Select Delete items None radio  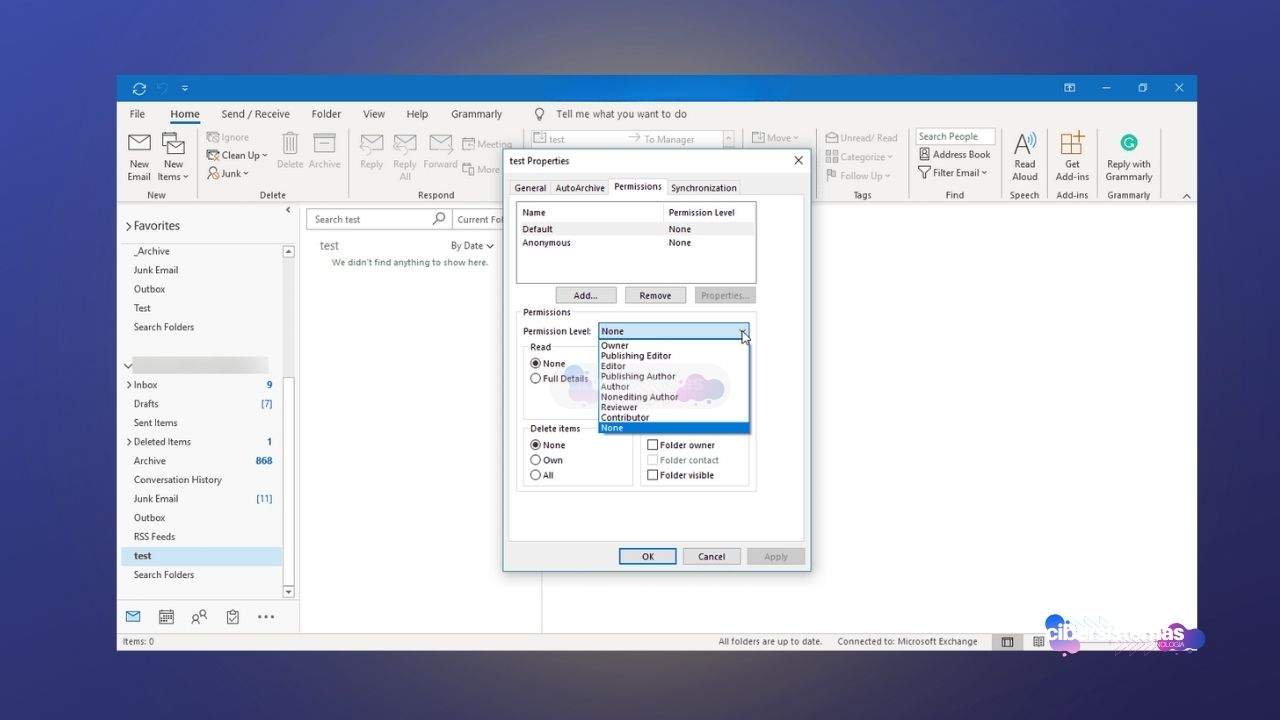(x=536, y=445)
